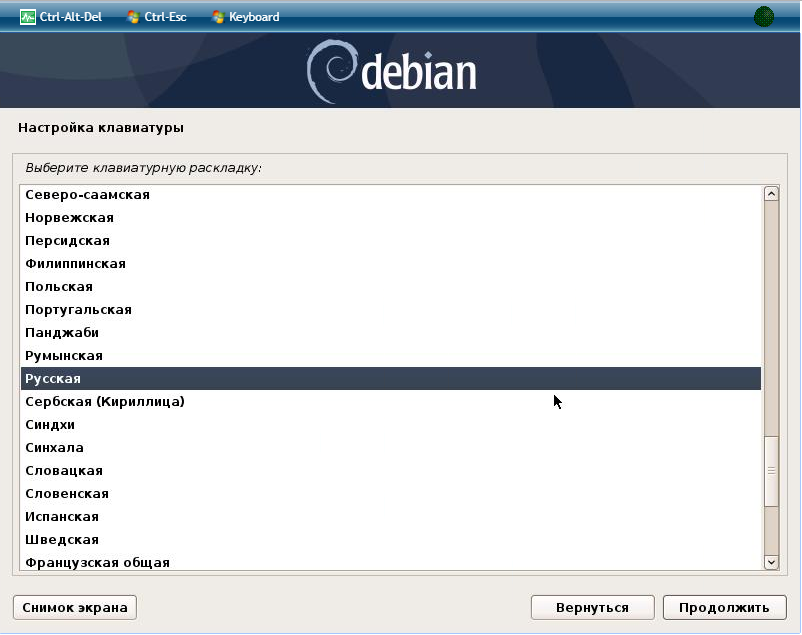Select the Синдхи layout

click(x=391, y=425)
